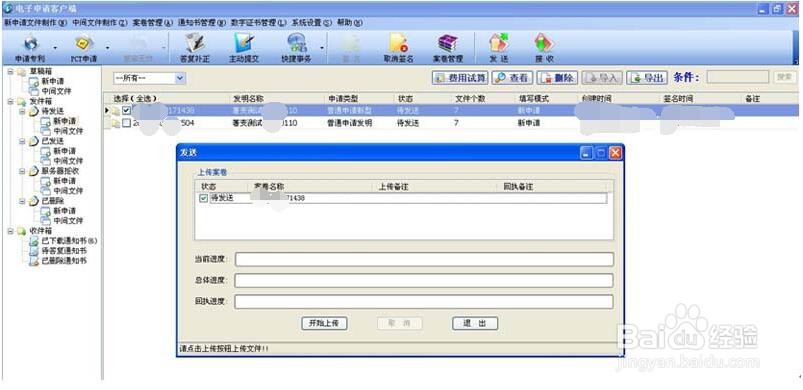The height and width of the screenshot is (390, 803).
Task: Open 已下载通知书 in the inbox tree
Action: (x=69, y=241)
